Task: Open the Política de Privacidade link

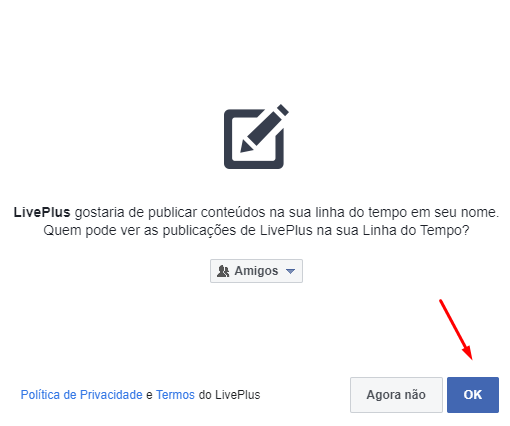Action: tap(81, 395)
